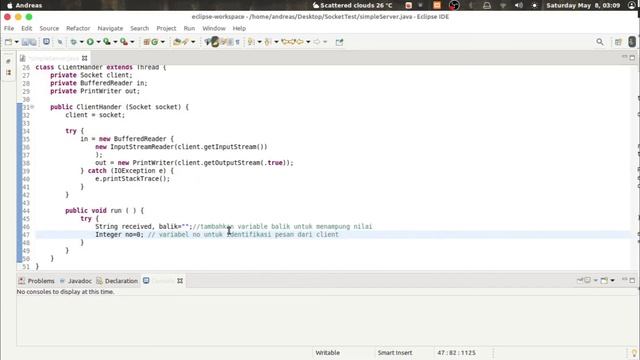640x360 pixels.
Task: Click the tip lightbulb icon in status bar
Action: pos(634,353)
